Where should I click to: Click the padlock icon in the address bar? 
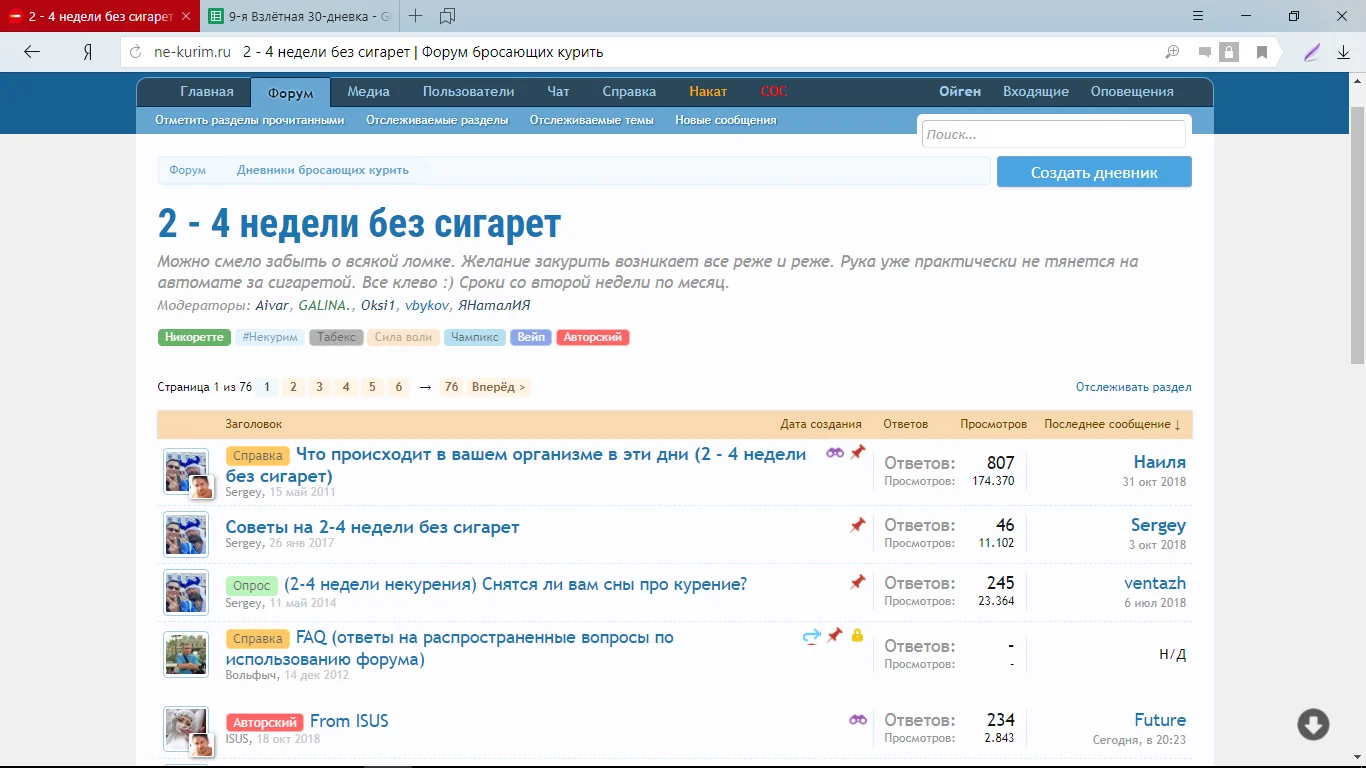tap(1229, 53)
